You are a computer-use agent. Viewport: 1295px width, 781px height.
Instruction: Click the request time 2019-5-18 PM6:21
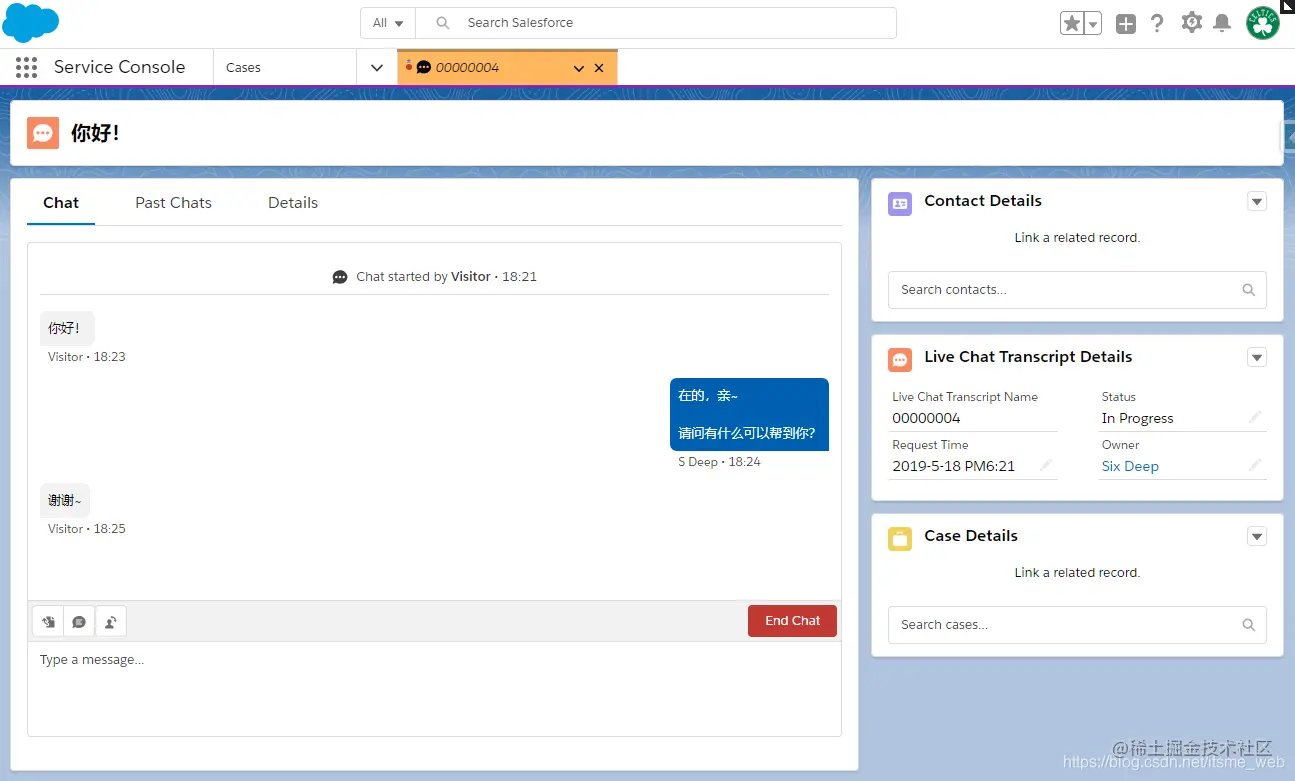[x=953, y=467]
